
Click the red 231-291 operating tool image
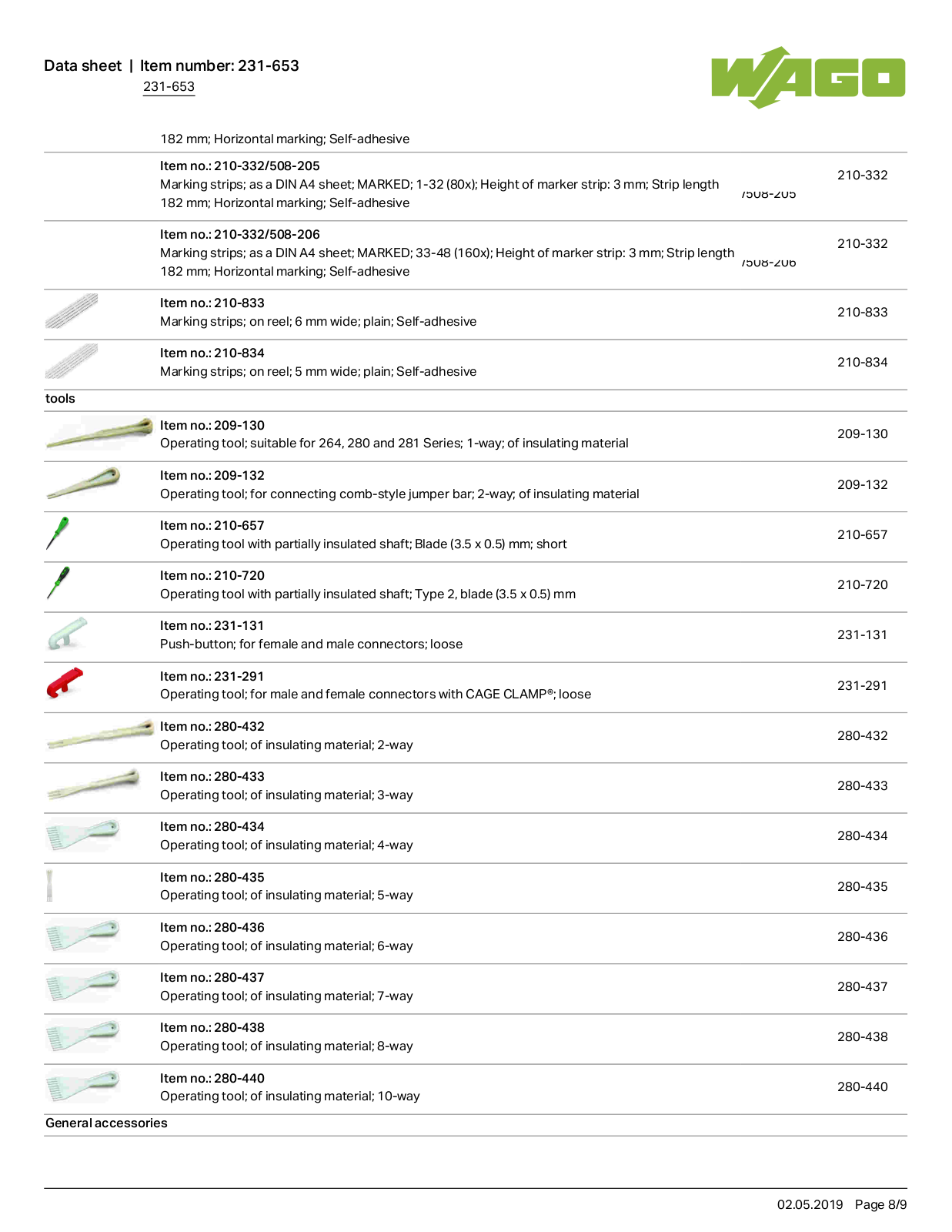pyautogui.click(x=64, y=683)
